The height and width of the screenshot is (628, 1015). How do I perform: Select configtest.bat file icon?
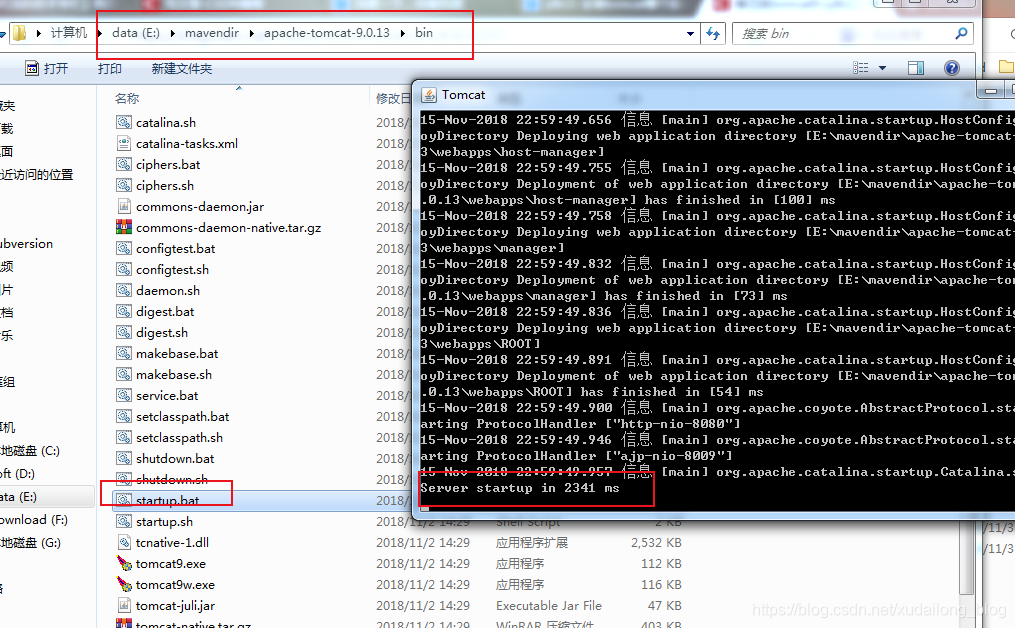124,248
